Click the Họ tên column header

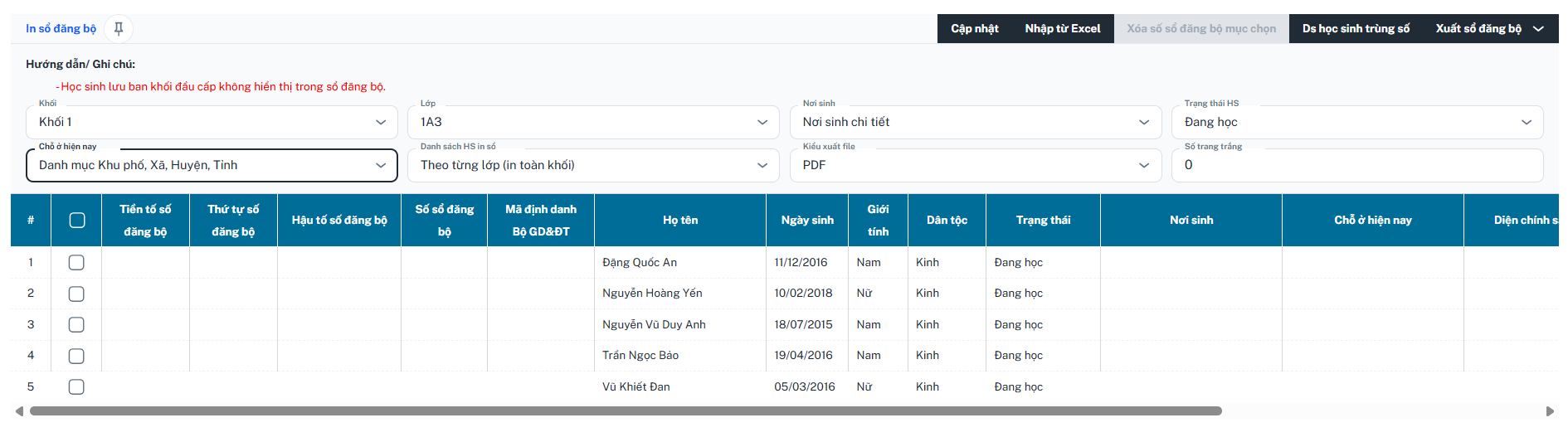tap(680, 221)
